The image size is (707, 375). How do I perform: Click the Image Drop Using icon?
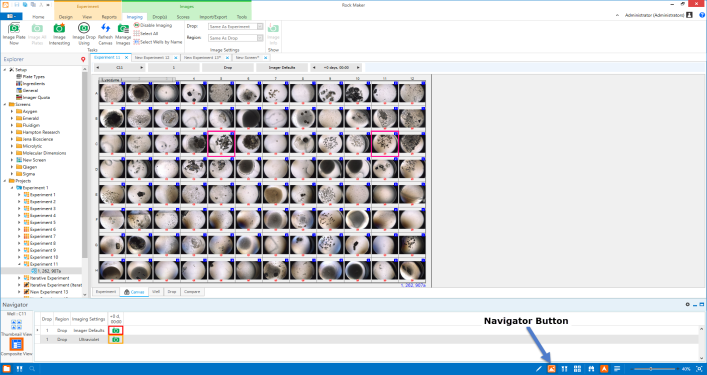pyautogui.click(x=84, y=28)
